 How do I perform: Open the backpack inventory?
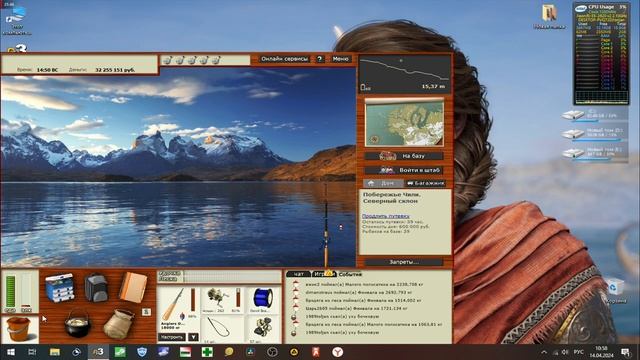tap(96, 287)
